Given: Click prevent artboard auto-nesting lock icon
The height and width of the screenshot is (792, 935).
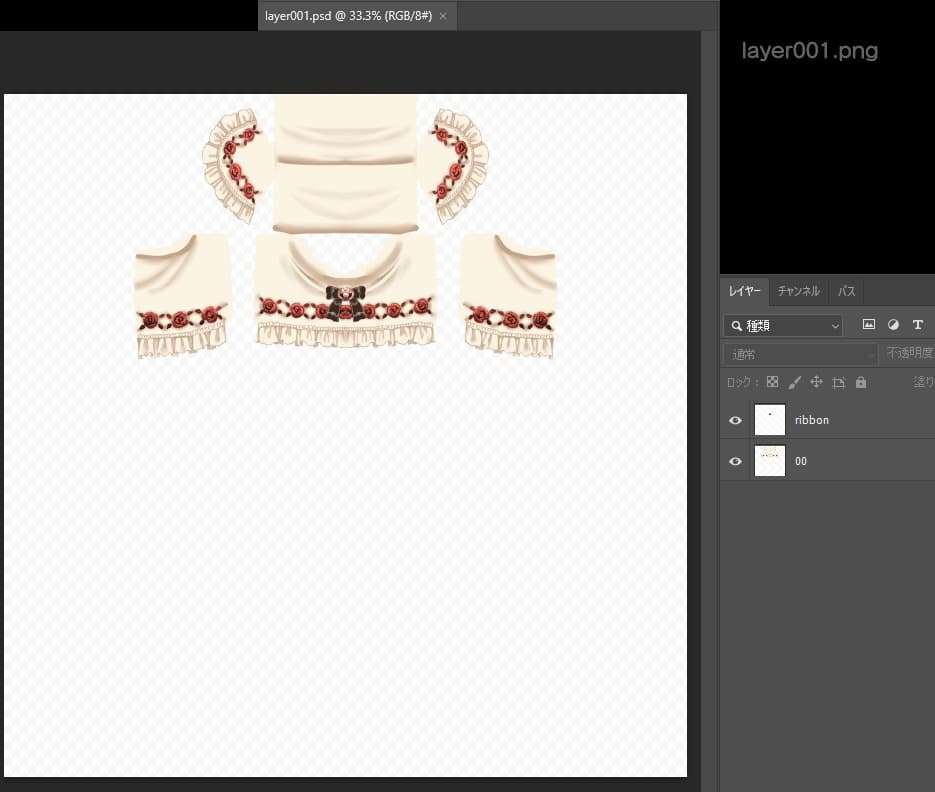Looking at the screenshot, I should click(x=838, y=382).
